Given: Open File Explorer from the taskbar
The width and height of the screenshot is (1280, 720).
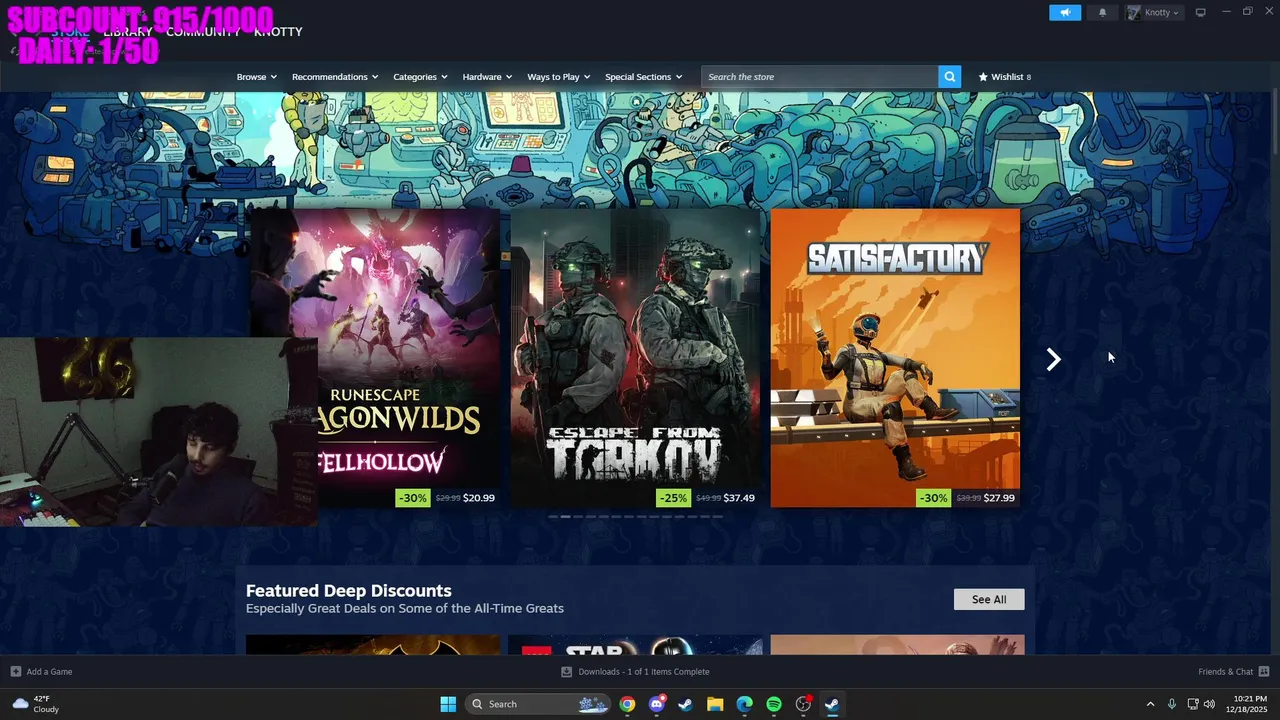Looking at the screenshot, I should pos(715,704).
